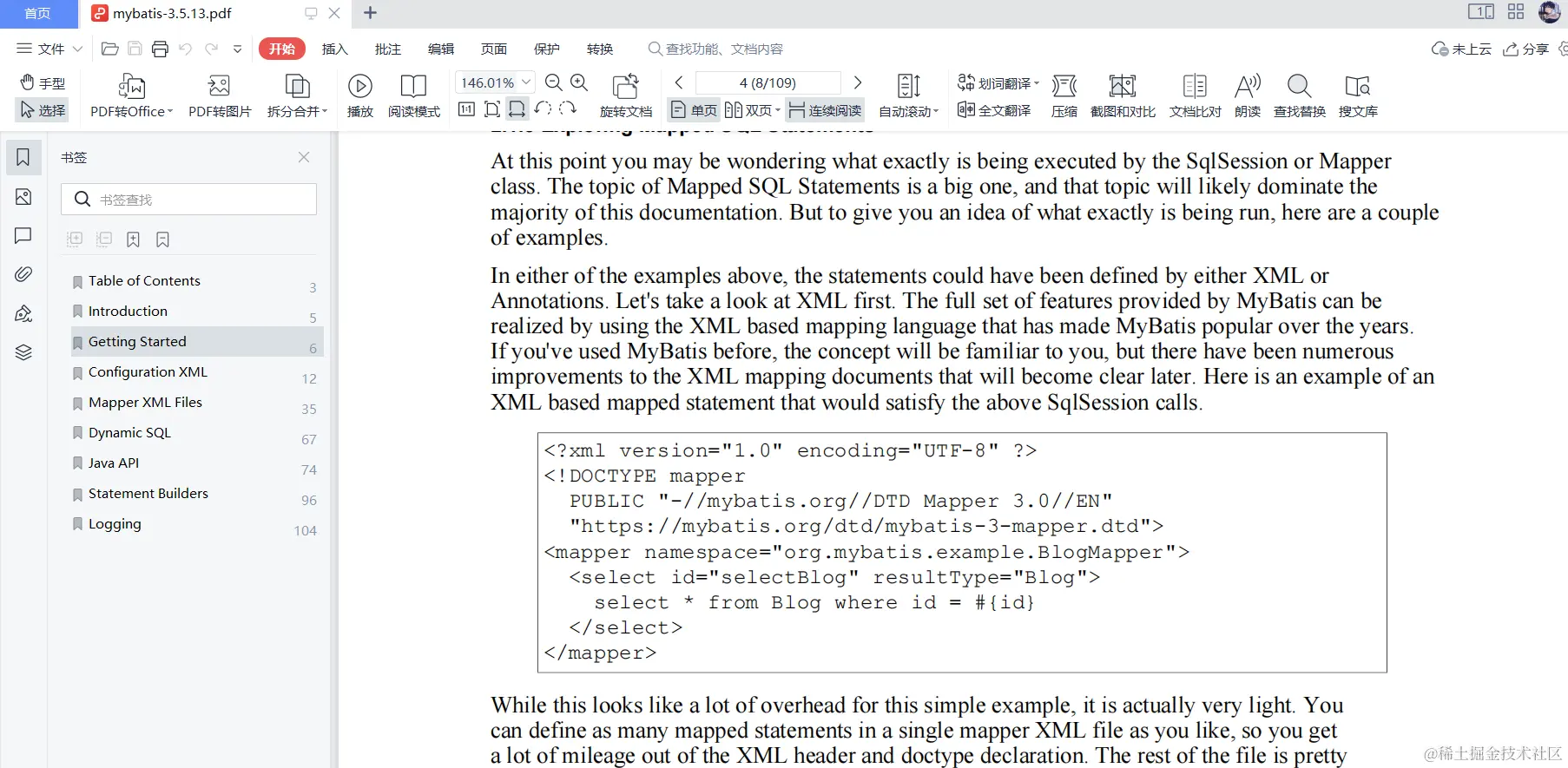The width and height of the screenshot is (1568, 768).
Task: Select the 开始 ribbon tab
Action: point(281,49)
